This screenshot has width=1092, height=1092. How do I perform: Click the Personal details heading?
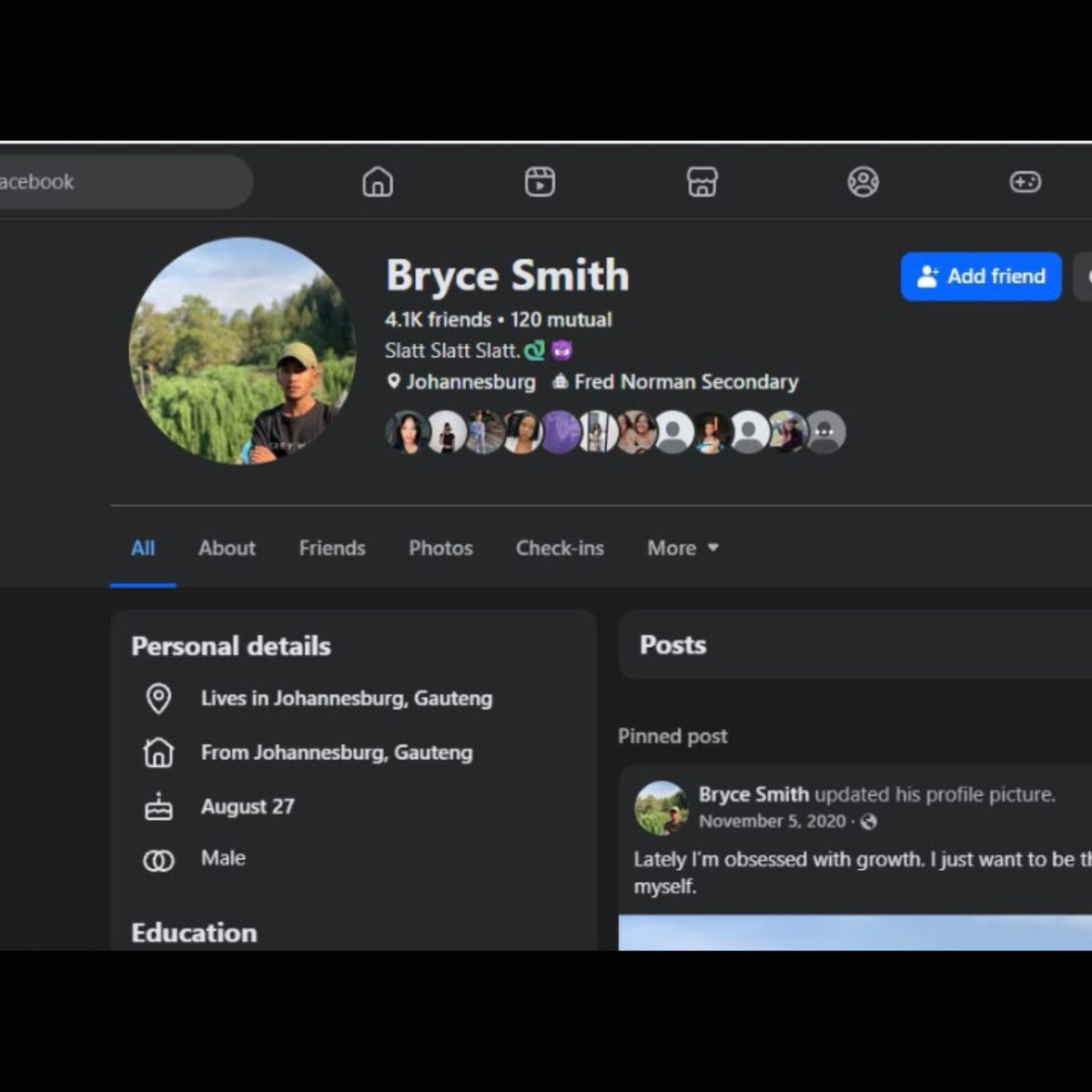(231, 646)
